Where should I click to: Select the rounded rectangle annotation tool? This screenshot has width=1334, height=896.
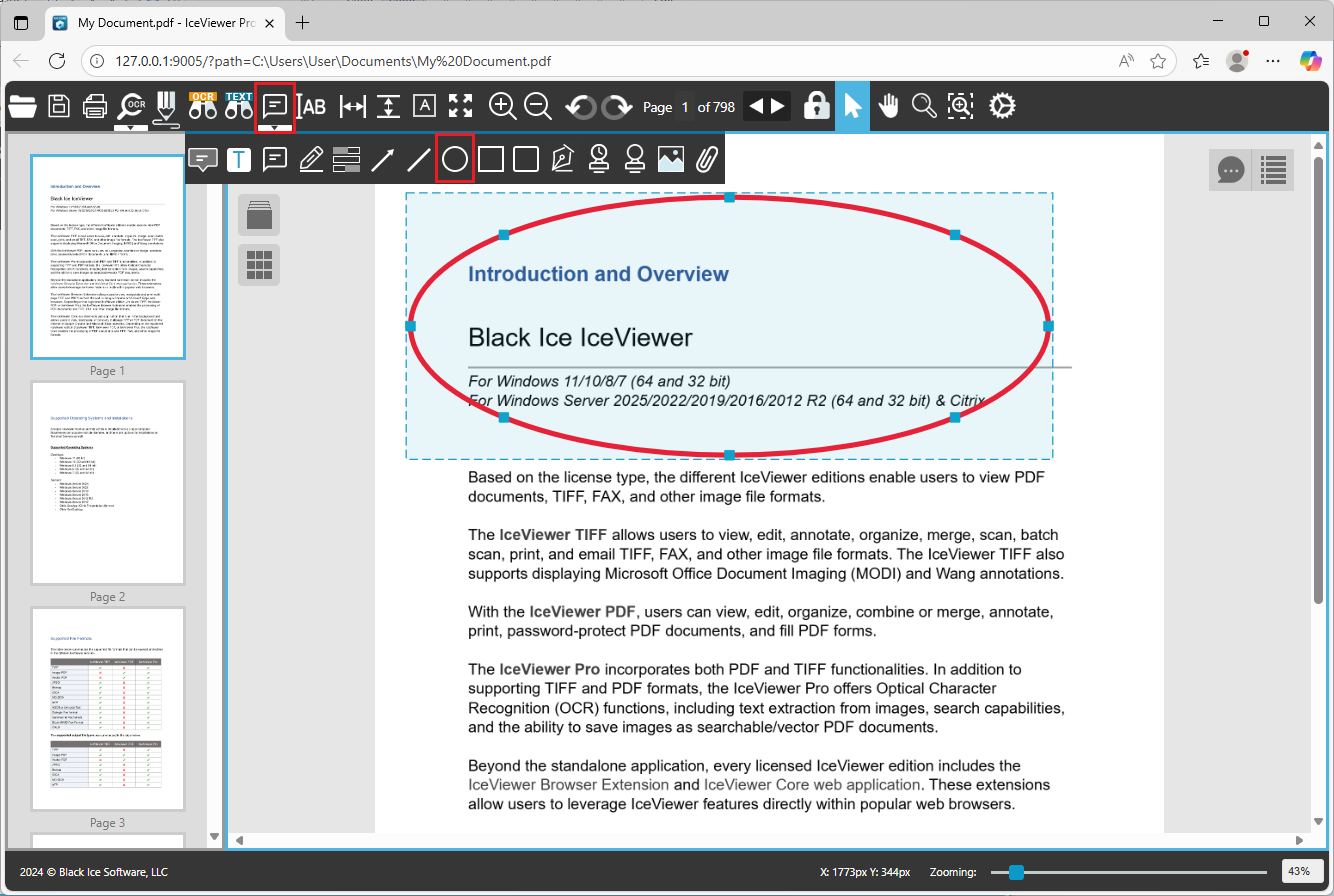[526, 160]
